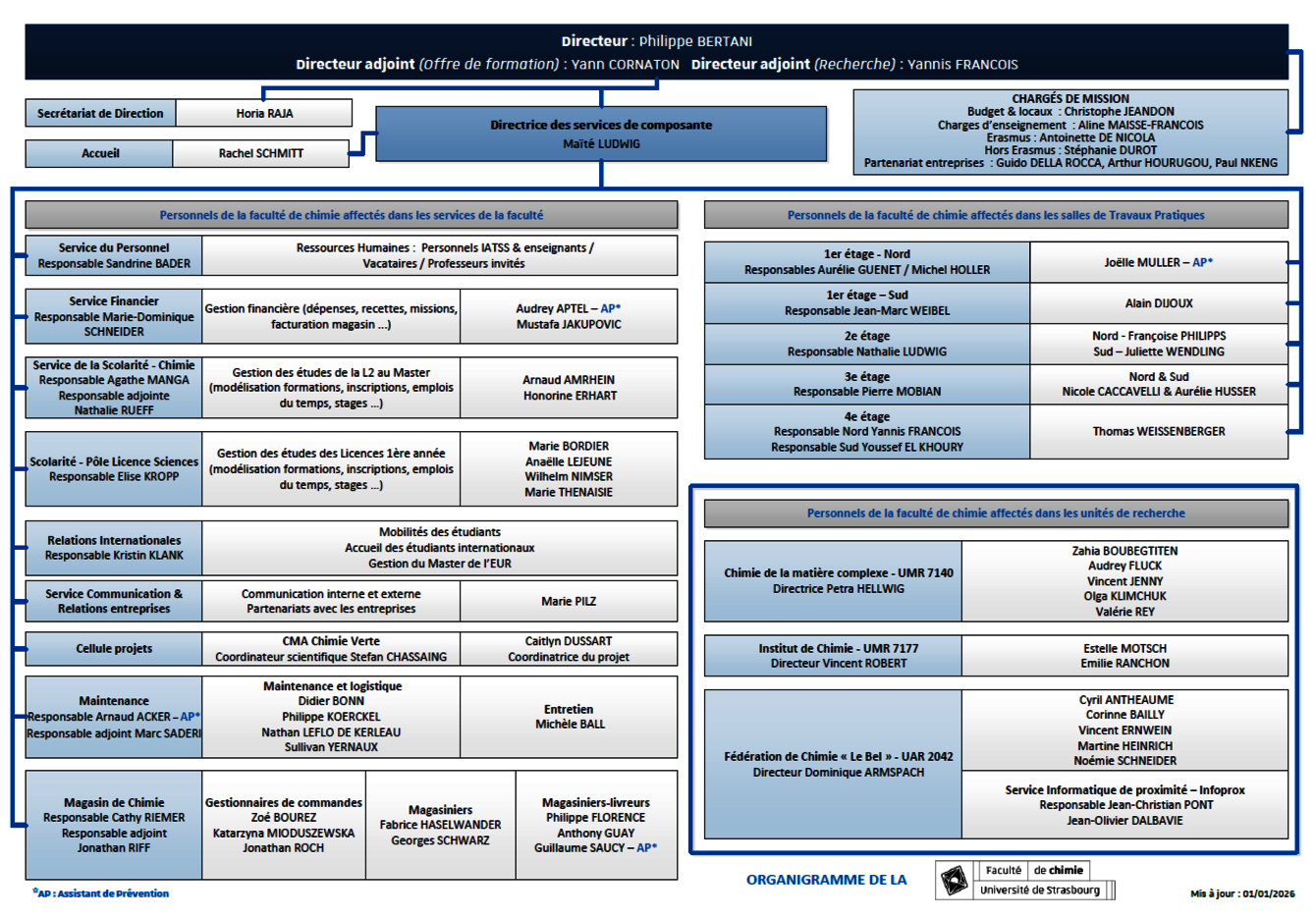
Task: Click the Service du Personnel cell
Action: tap(114, 256)
